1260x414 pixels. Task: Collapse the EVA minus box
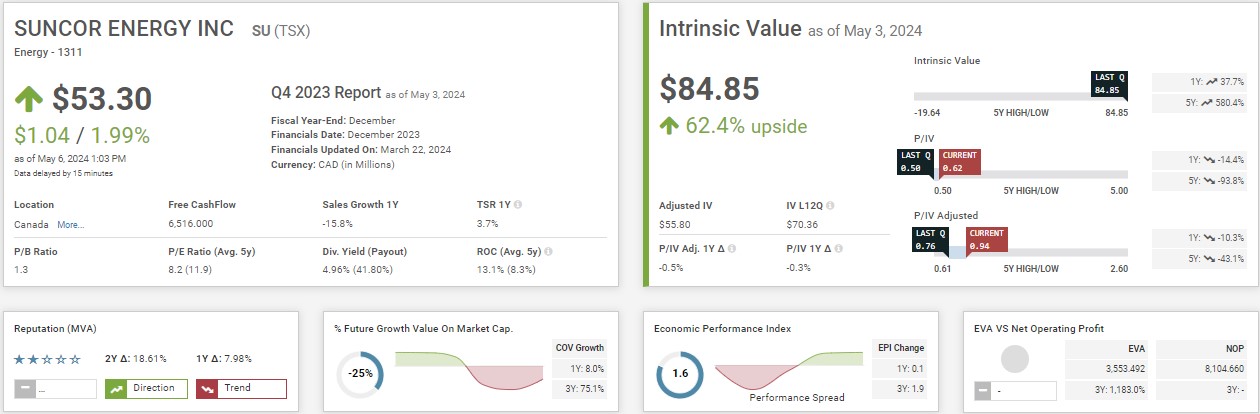(984, 389)
